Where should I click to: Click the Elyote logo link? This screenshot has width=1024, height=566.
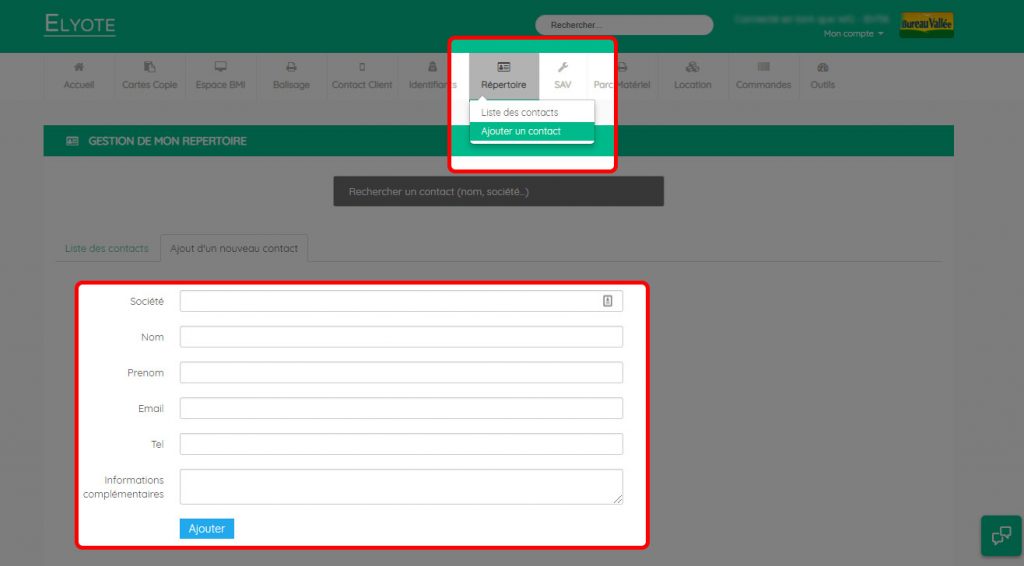pos(80,24)
